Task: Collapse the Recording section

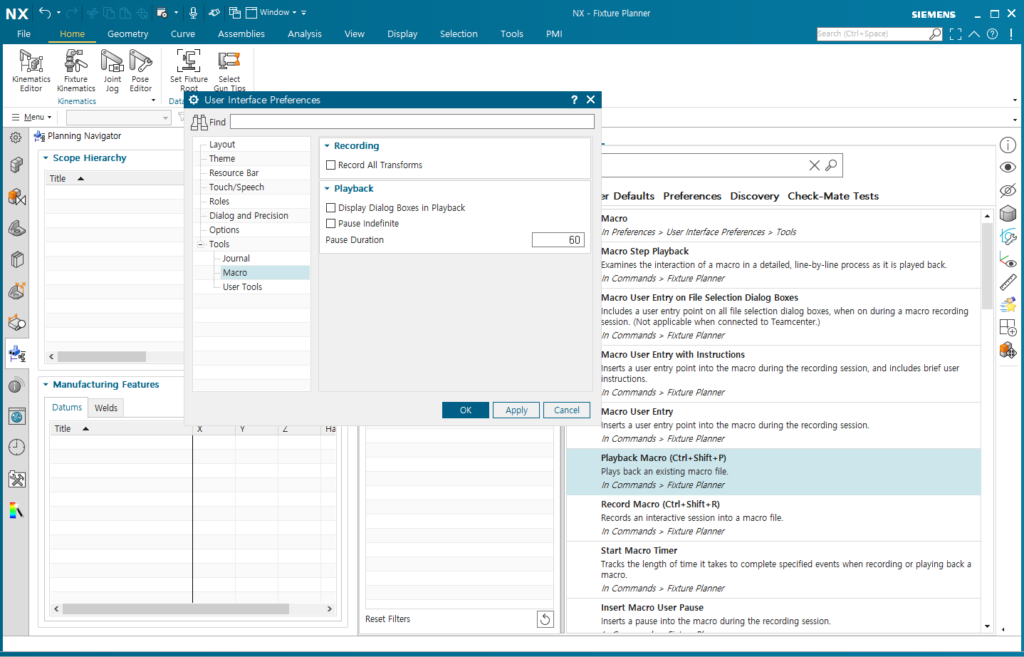Action: tap(327, 146)
